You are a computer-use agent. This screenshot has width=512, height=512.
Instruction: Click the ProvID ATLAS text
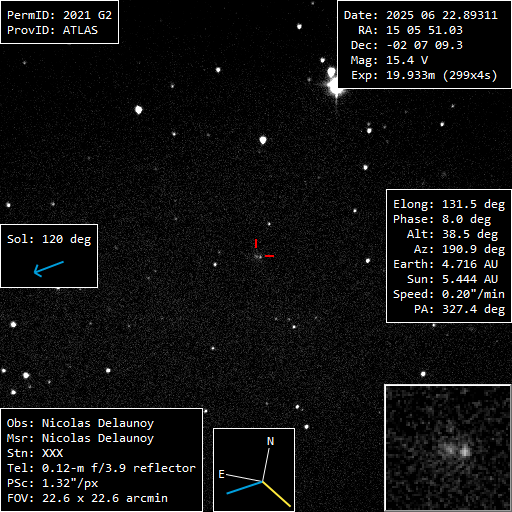[x=52, y=30]
